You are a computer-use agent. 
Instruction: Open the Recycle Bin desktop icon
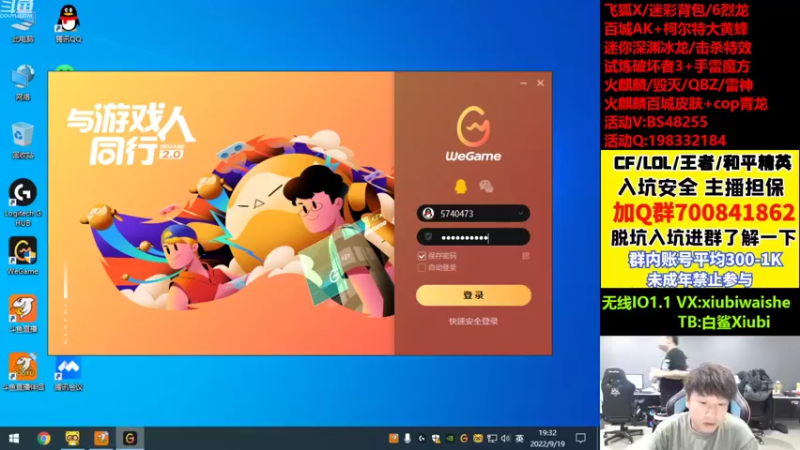22,140
